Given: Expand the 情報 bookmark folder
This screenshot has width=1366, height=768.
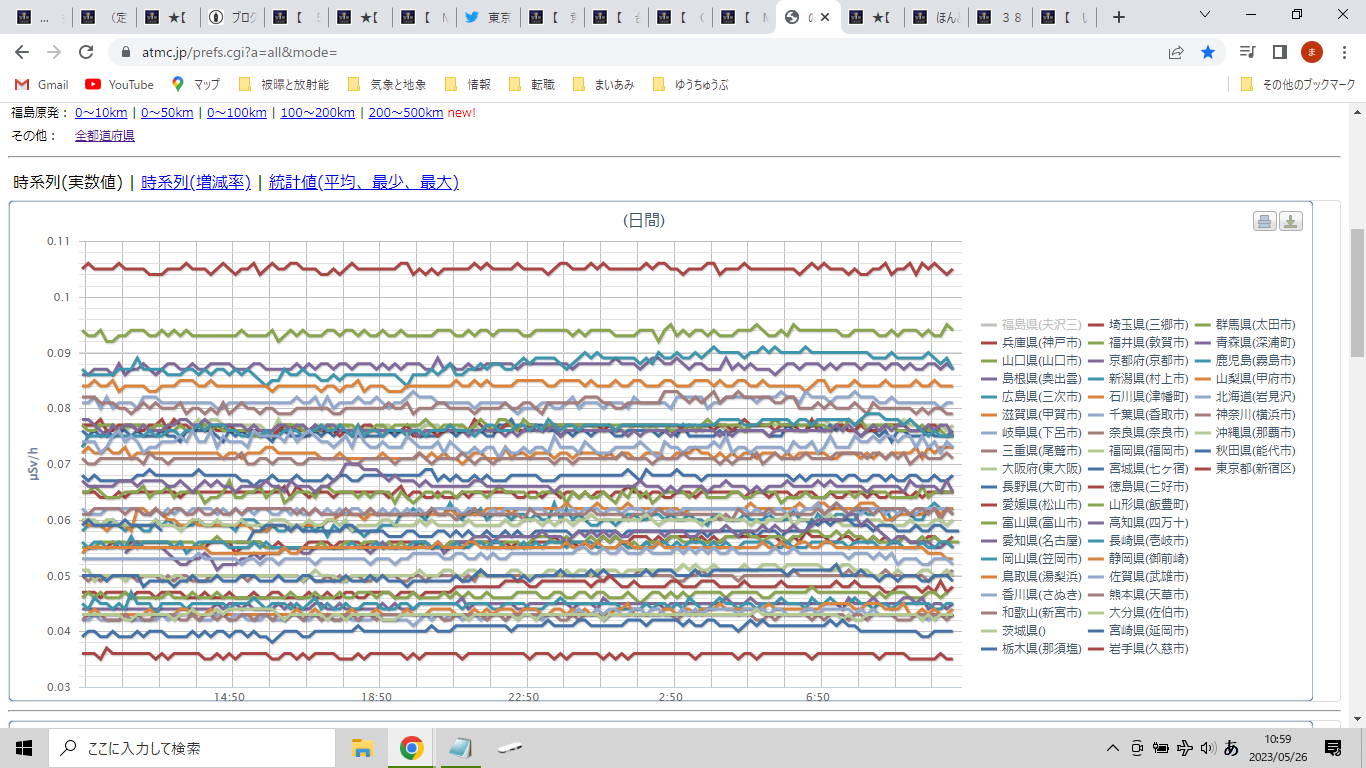Looking at the screenshot, I should click(x=468, y=85).
